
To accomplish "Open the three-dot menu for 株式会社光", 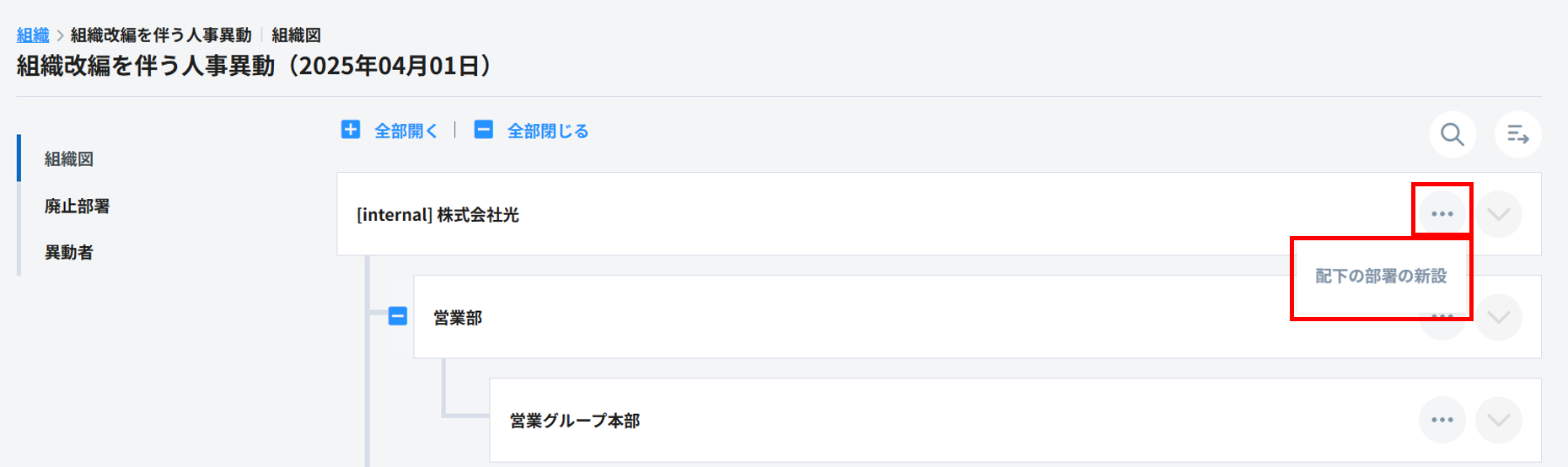I will point(1442,214).
